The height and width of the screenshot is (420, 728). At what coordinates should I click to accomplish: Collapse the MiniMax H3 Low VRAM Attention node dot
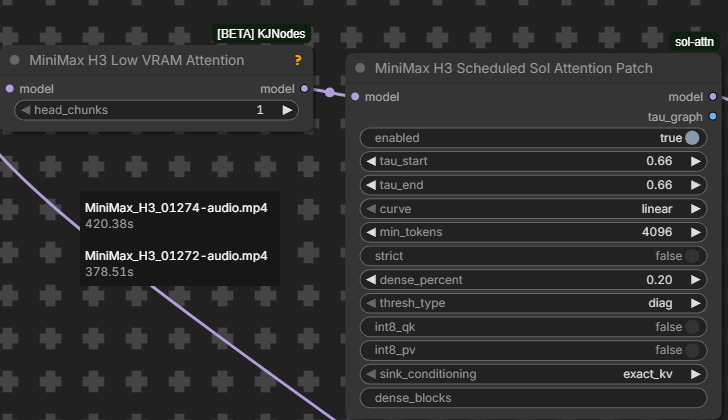(15, 60)
